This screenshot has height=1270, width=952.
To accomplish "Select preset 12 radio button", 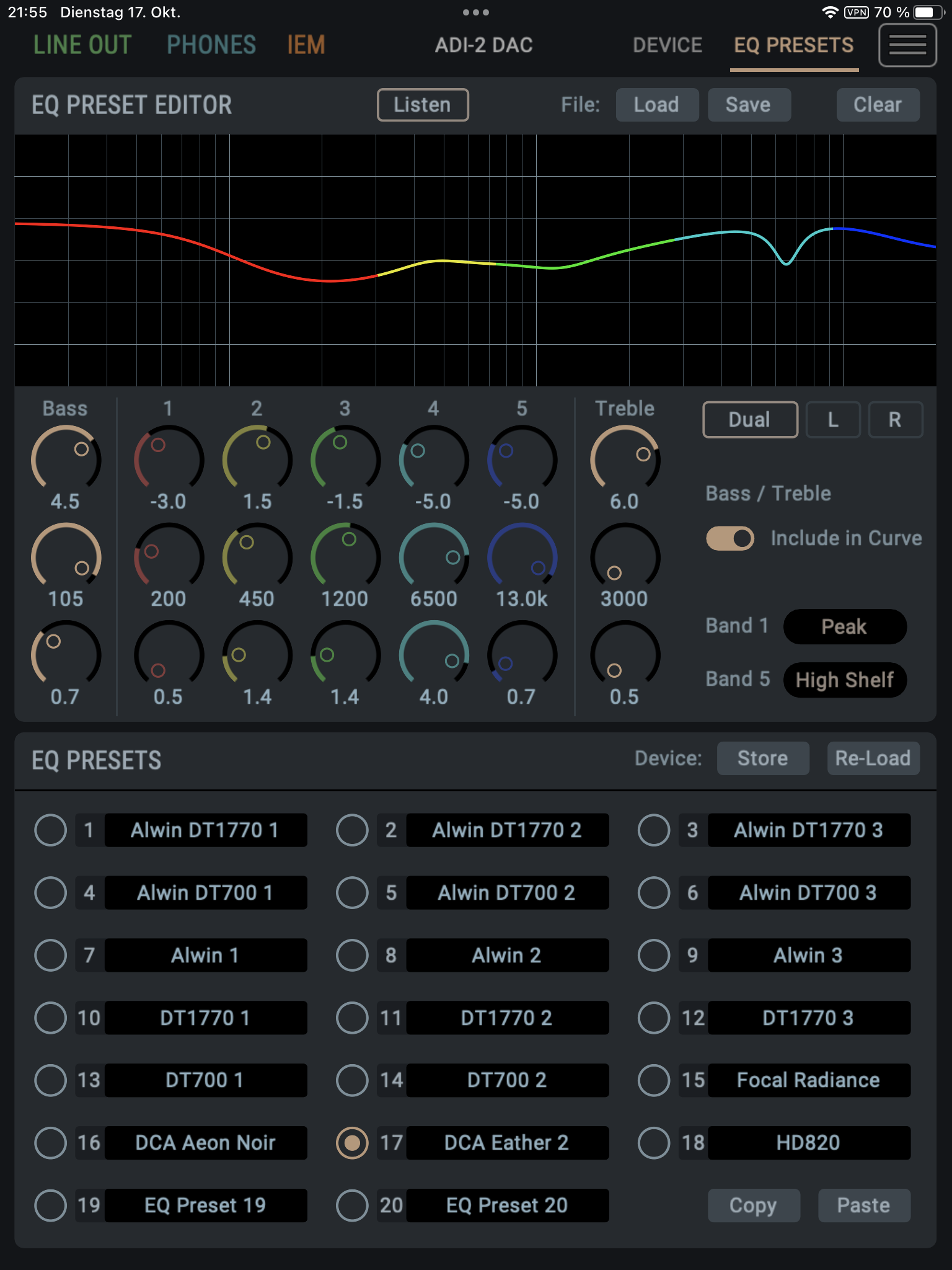I will coord(654,1018).
